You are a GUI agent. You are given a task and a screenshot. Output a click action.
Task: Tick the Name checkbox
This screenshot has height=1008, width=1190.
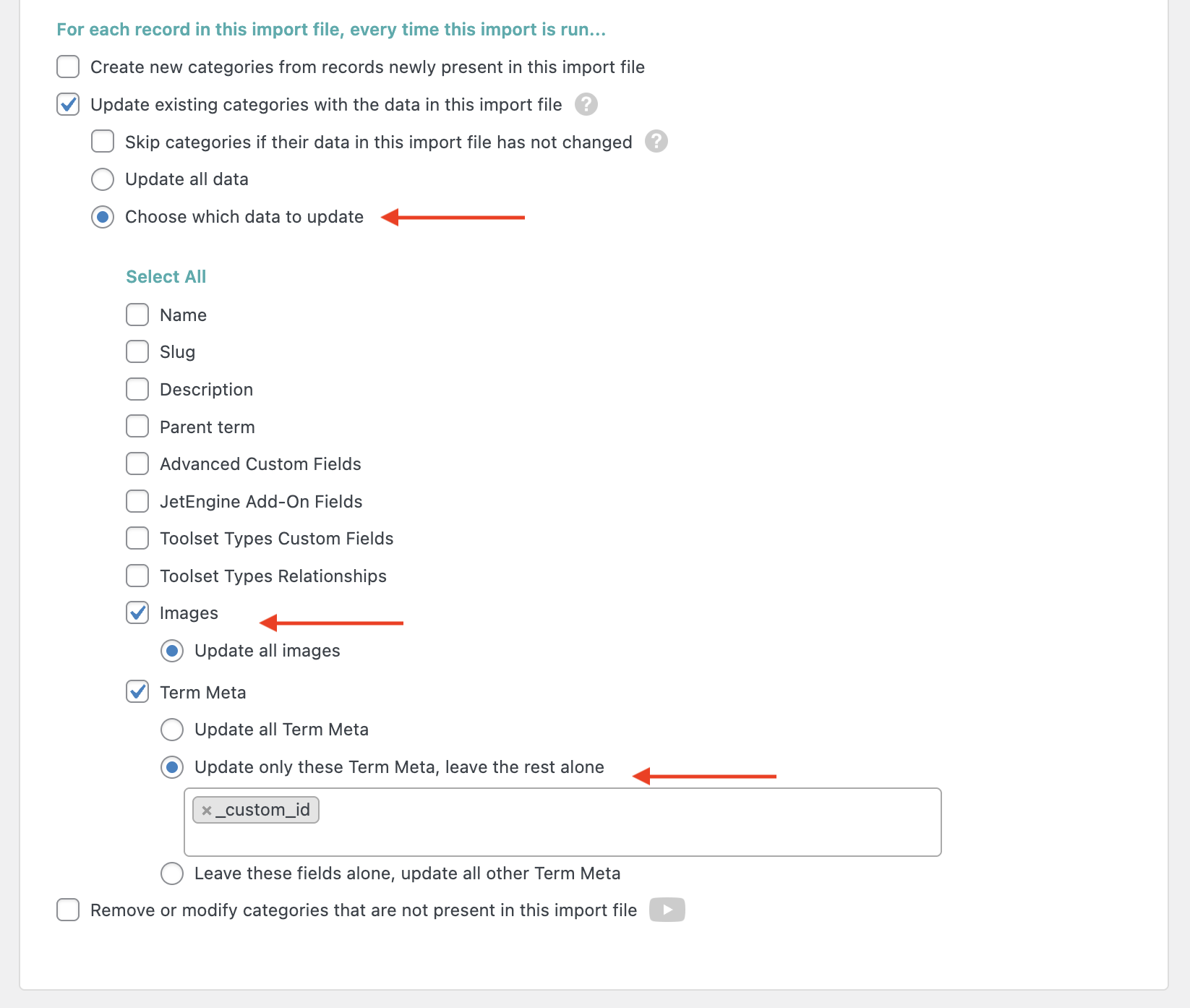(x=137, y=315)
